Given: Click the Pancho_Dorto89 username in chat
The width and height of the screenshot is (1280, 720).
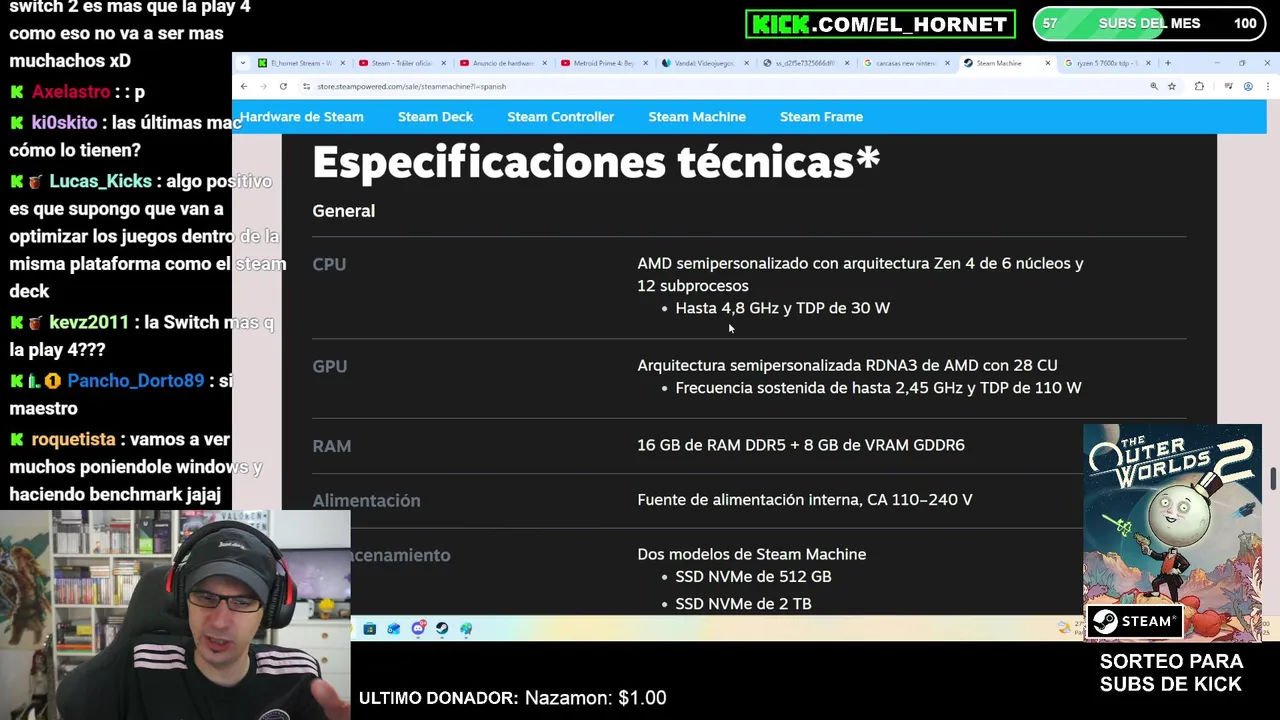Looking at the screenshot, I should (x=135, y=381).
